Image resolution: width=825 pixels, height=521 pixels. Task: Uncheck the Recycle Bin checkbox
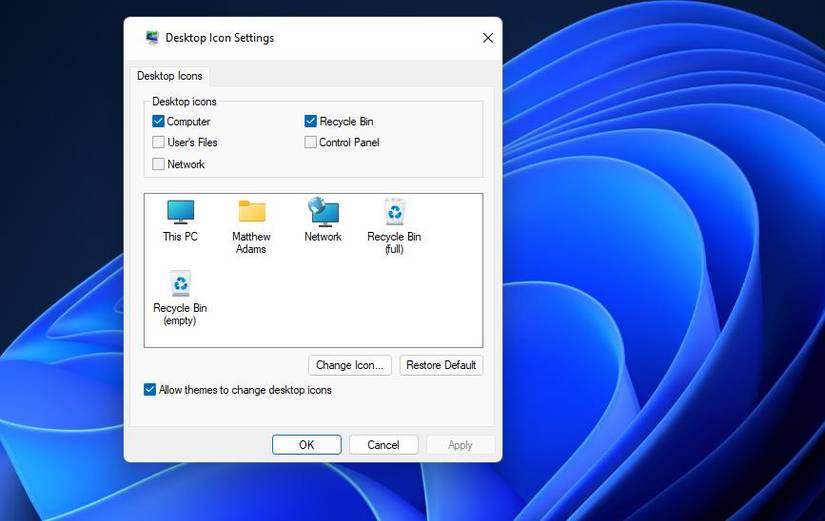coord(310,122)
